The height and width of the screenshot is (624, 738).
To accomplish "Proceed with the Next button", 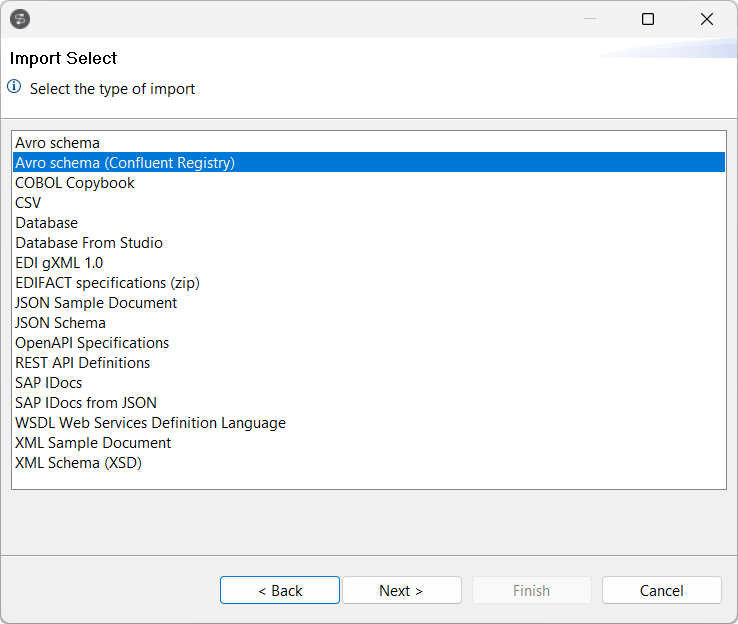I will pos(401,590).
